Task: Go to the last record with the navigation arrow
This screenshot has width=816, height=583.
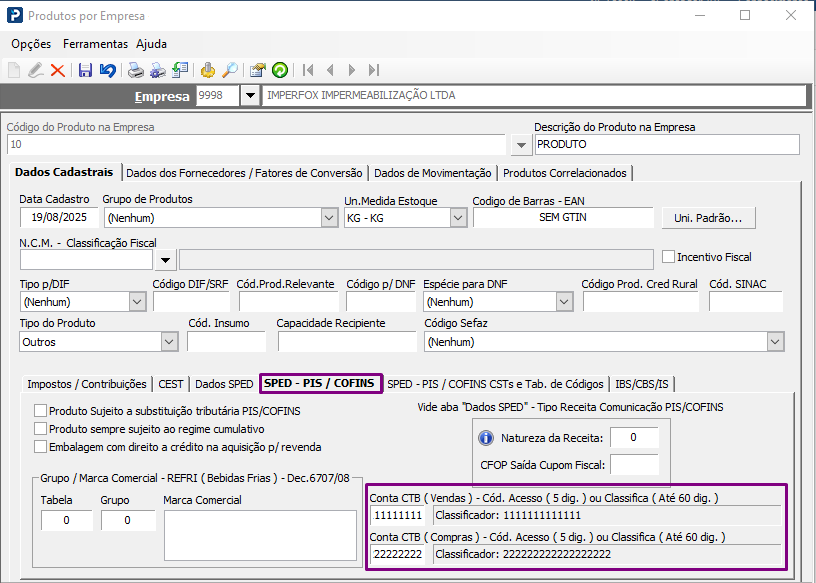Action: click(x=374, y=70)
